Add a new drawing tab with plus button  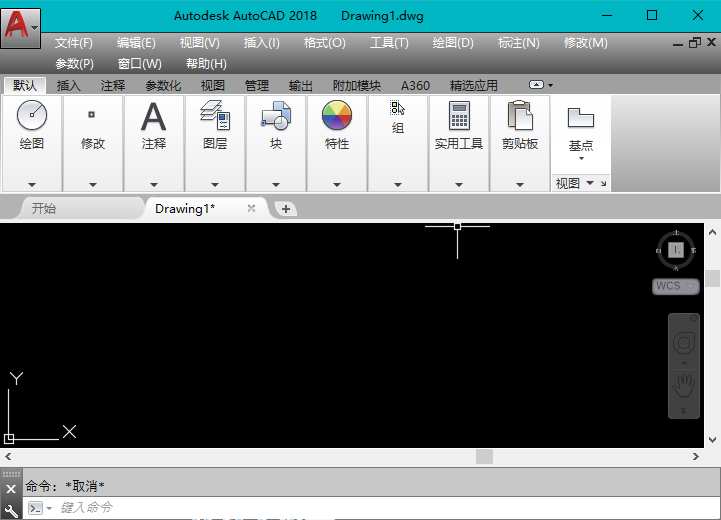[x=286, y=209]
